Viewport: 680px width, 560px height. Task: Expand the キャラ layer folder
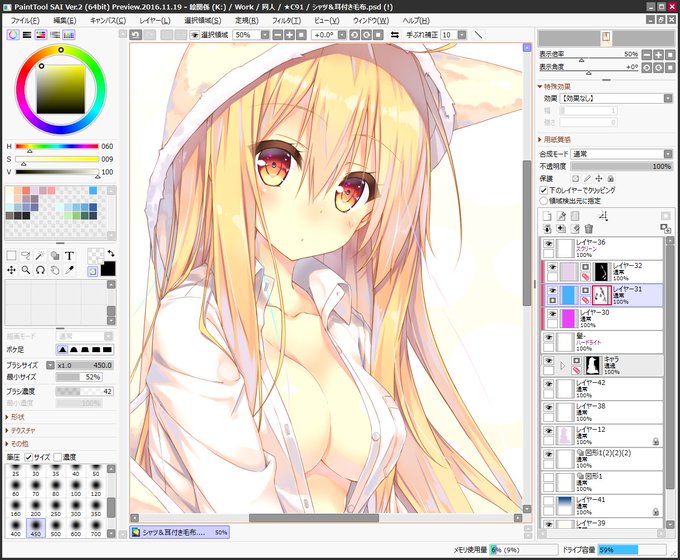(x=563, y=366)
